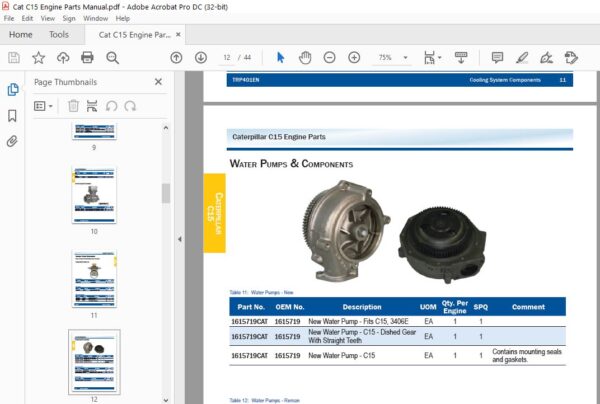Select page 10 thumbnail
The width and height of the screenshot is (600, 404).
tap(94, 195)
